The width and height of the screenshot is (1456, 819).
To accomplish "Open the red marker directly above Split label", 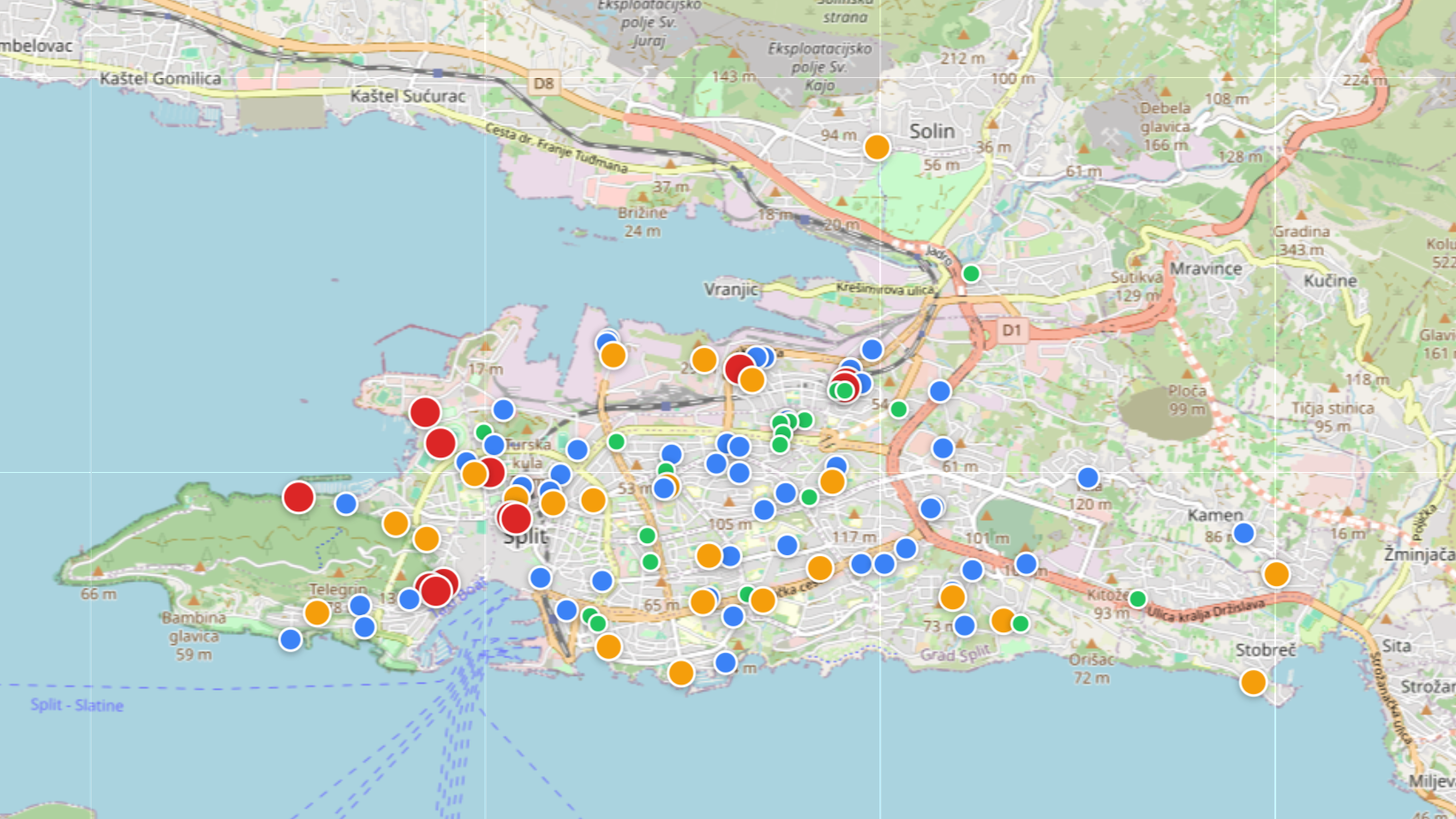I will (515, 517).
